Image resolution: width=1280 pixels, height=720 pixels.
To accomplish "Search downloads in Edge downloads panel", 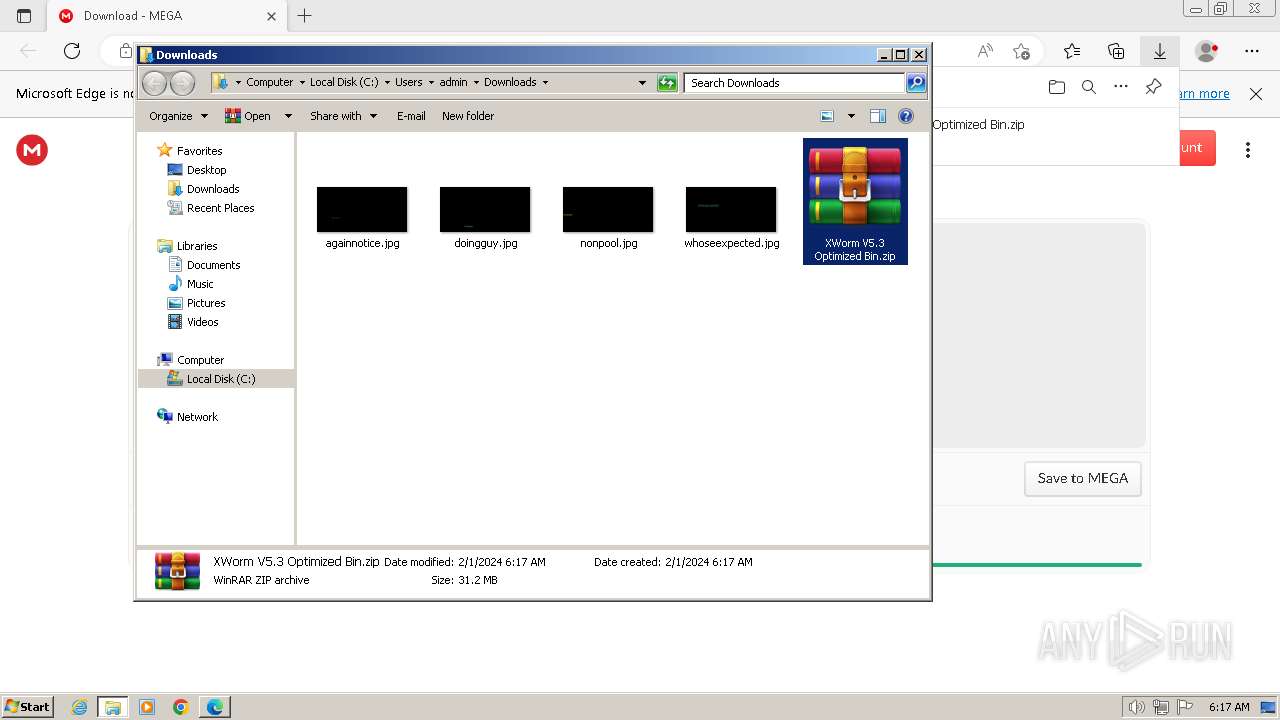I will [1089, 87].
